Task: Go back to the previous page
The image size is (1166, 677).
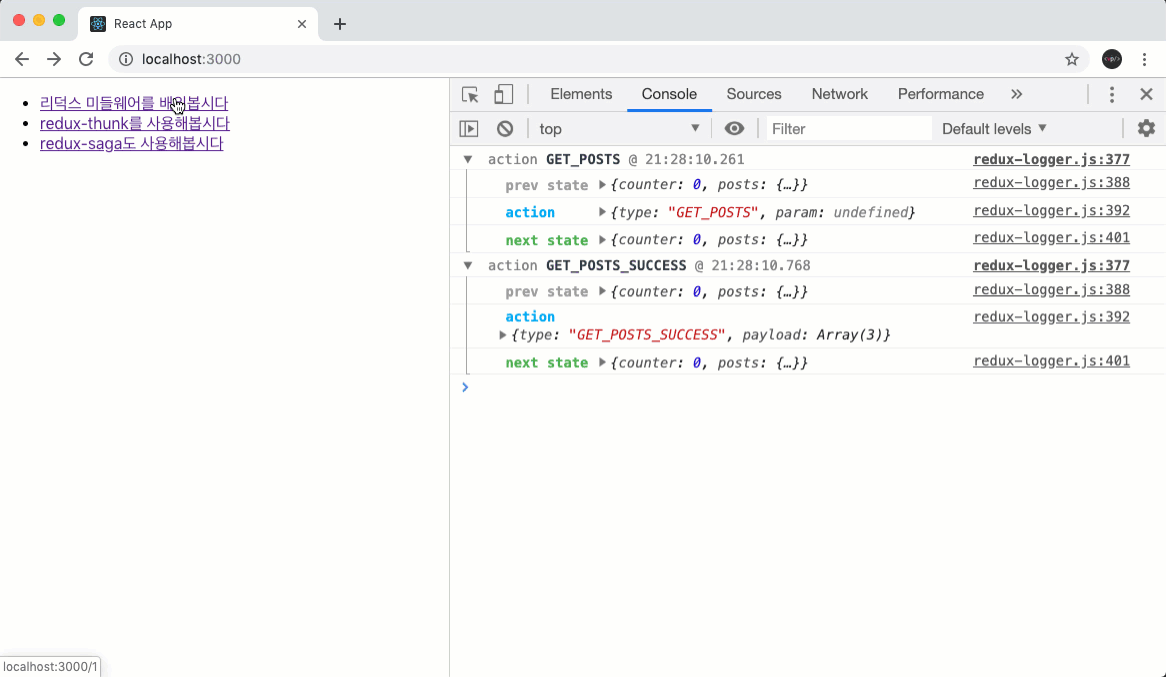Action: click(22, 59)
